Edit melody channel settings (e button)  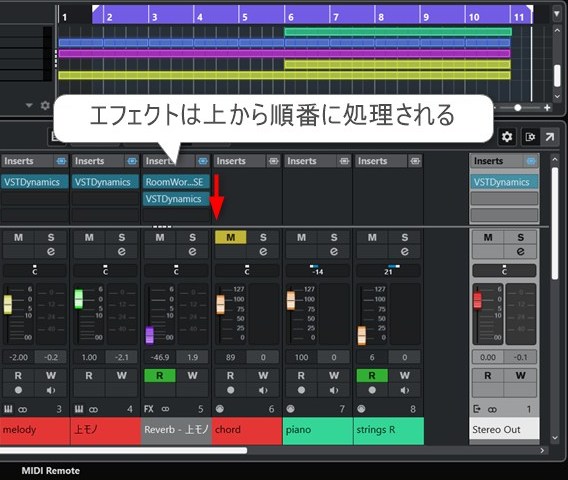(51, 251)
